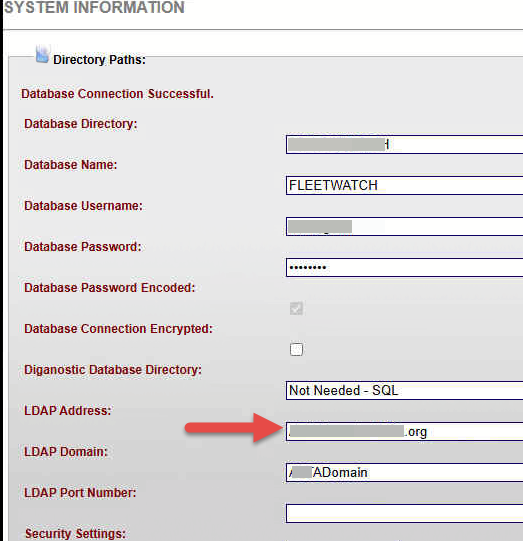Focus the LDAP Address field ending in .org
This screenshot has height=541, width=523.
[404, 432]
